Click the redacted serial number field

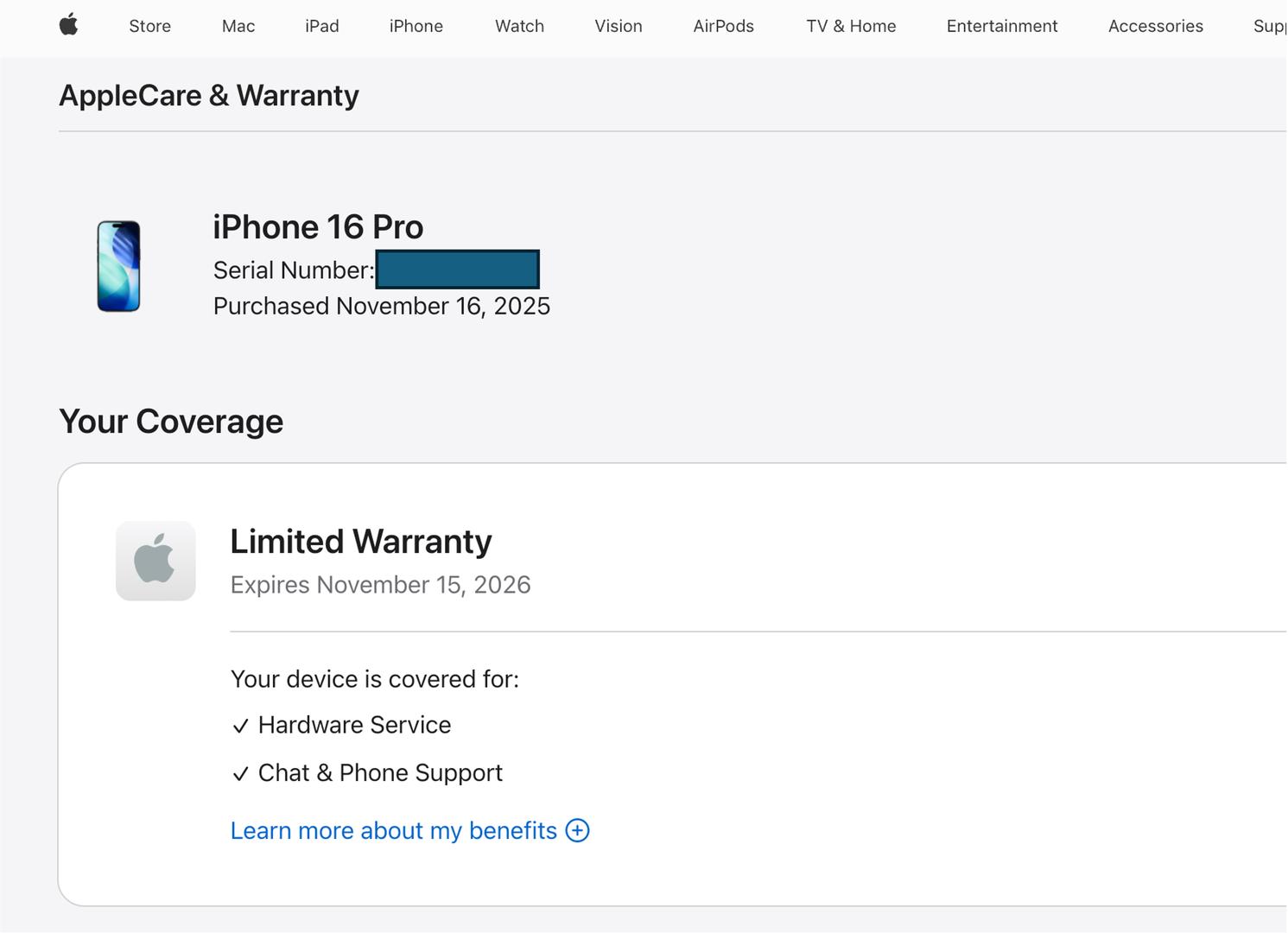coord(458,270)
